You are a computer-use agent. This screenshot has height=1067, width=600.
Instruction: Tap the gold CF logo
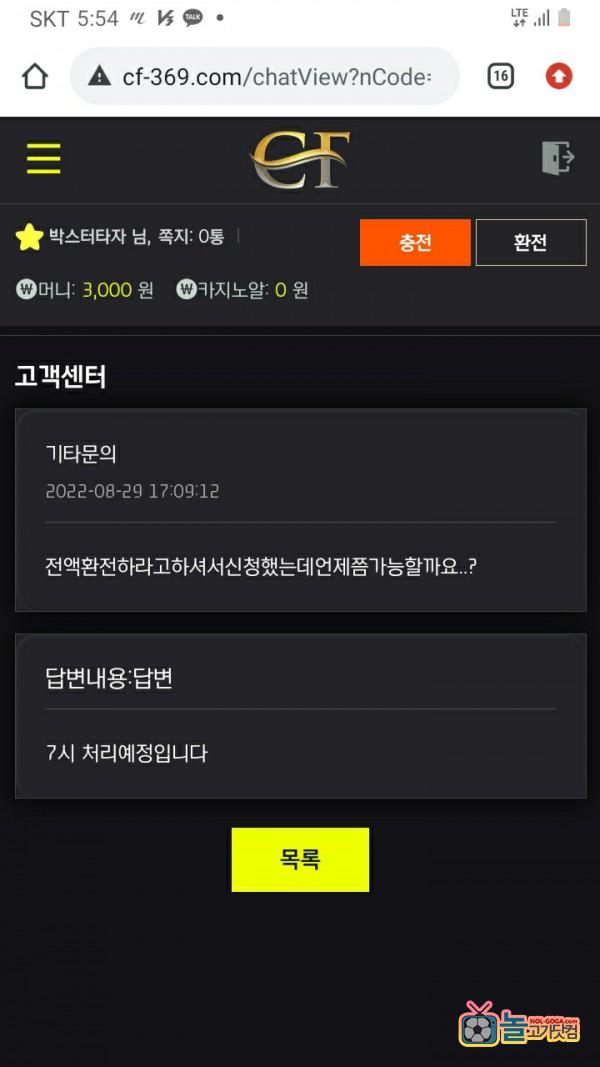tap(299, 159)
